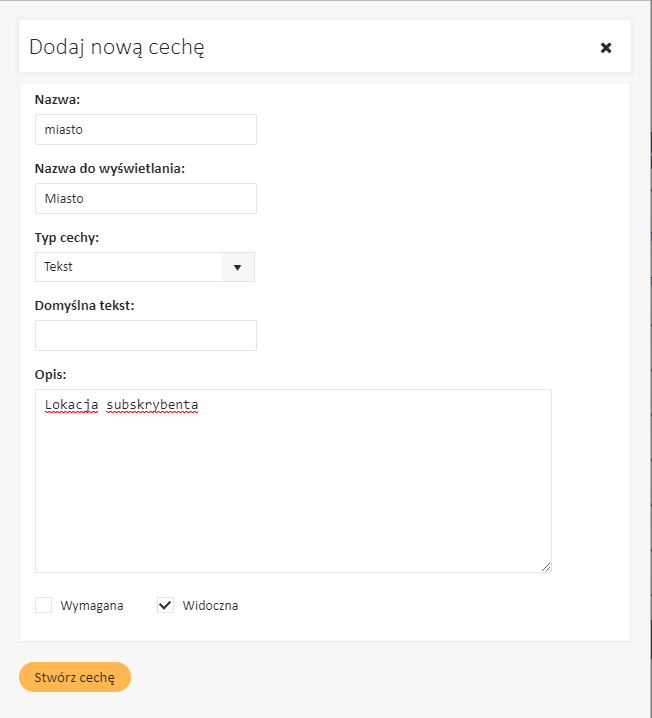This screenshot has height=718, width=652.
Task: Click the "Typ cechy:" label
Action: point(67,237)
